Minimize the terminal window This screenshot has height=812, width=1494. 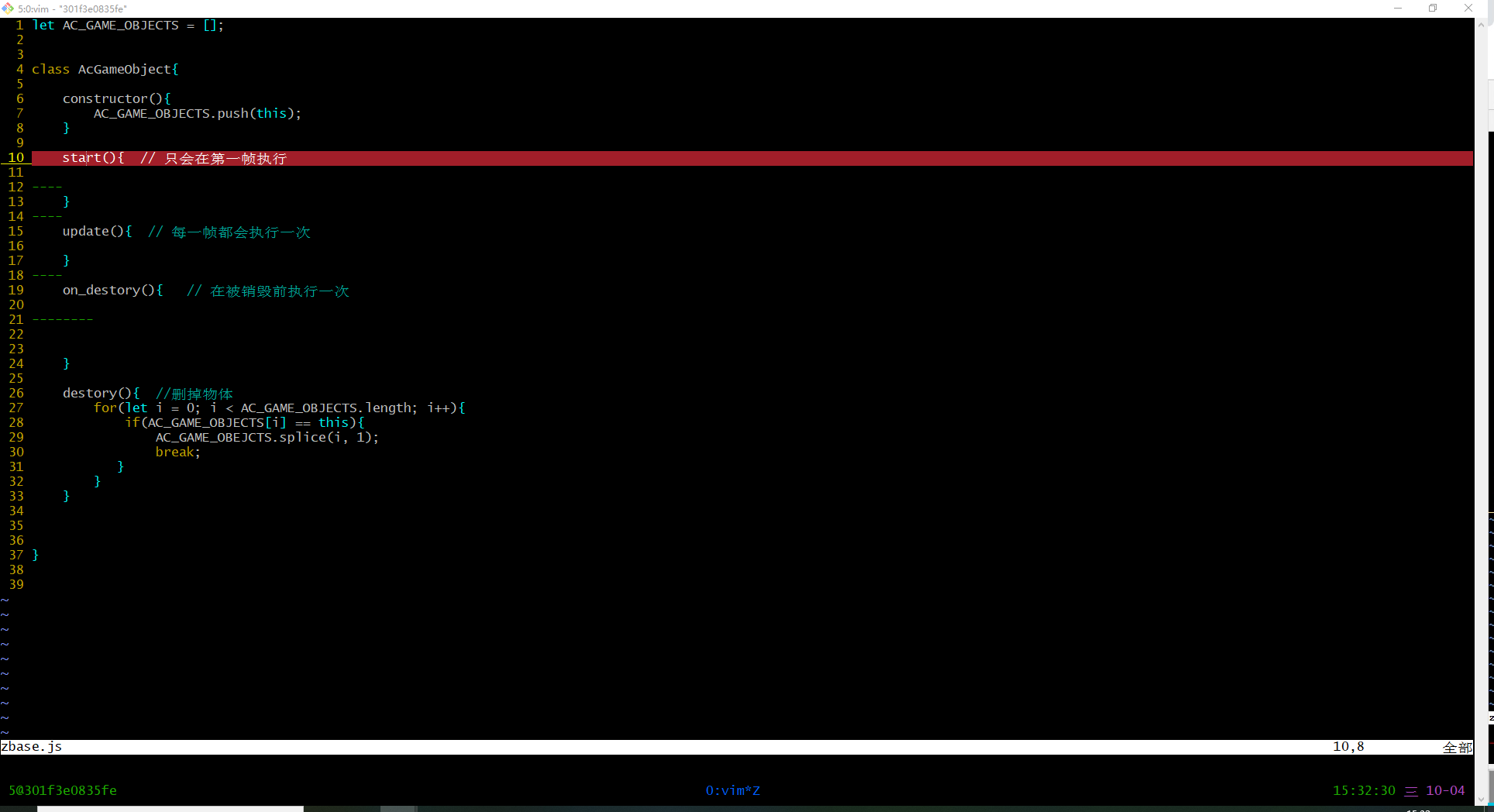click(1398, 9)
